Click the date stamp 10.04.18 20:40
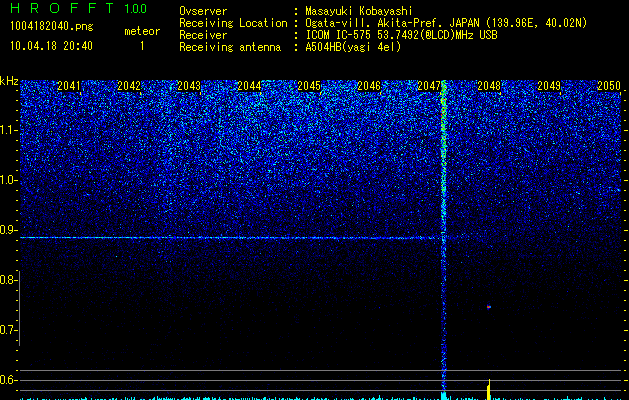The image size is (629, 400). (51, 46)
